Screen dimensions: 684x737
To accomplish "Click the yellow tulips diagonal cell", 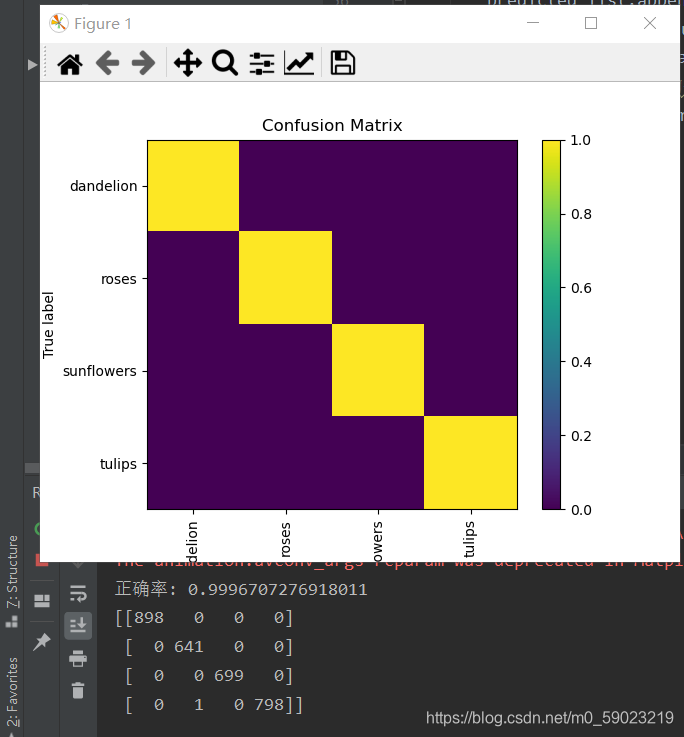I will pos(471,462).
